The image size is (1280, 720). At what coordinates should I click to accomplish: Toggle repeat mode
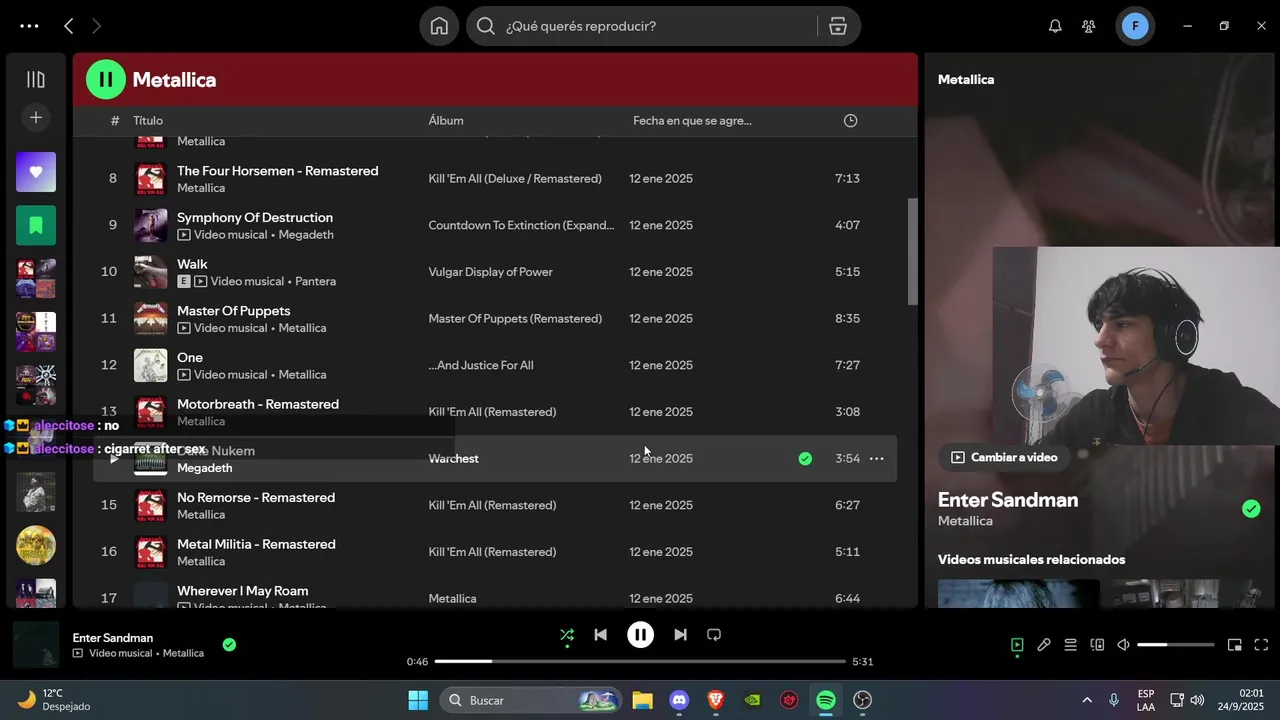click(x=714, y=635)
